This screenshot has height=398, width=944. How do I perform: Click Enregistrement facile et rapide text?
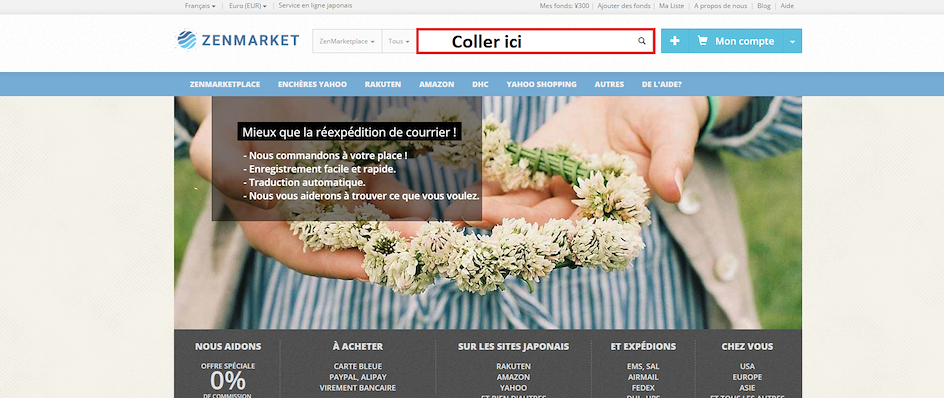320,169
